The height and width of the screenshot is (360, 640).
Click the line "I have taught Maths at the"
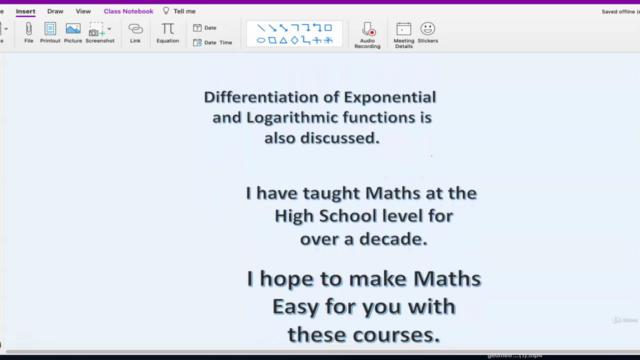[x=361, y=193]
